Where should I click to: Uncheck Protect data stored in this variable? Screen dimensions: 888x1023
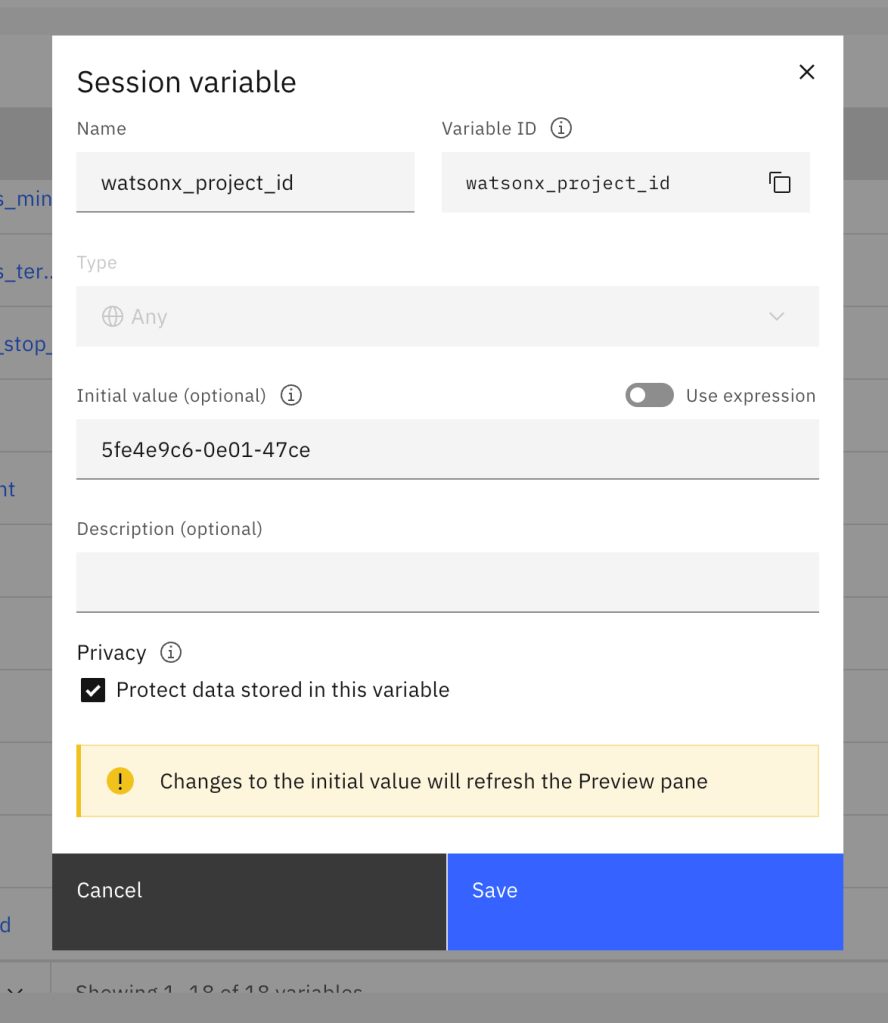coord(93,690)
